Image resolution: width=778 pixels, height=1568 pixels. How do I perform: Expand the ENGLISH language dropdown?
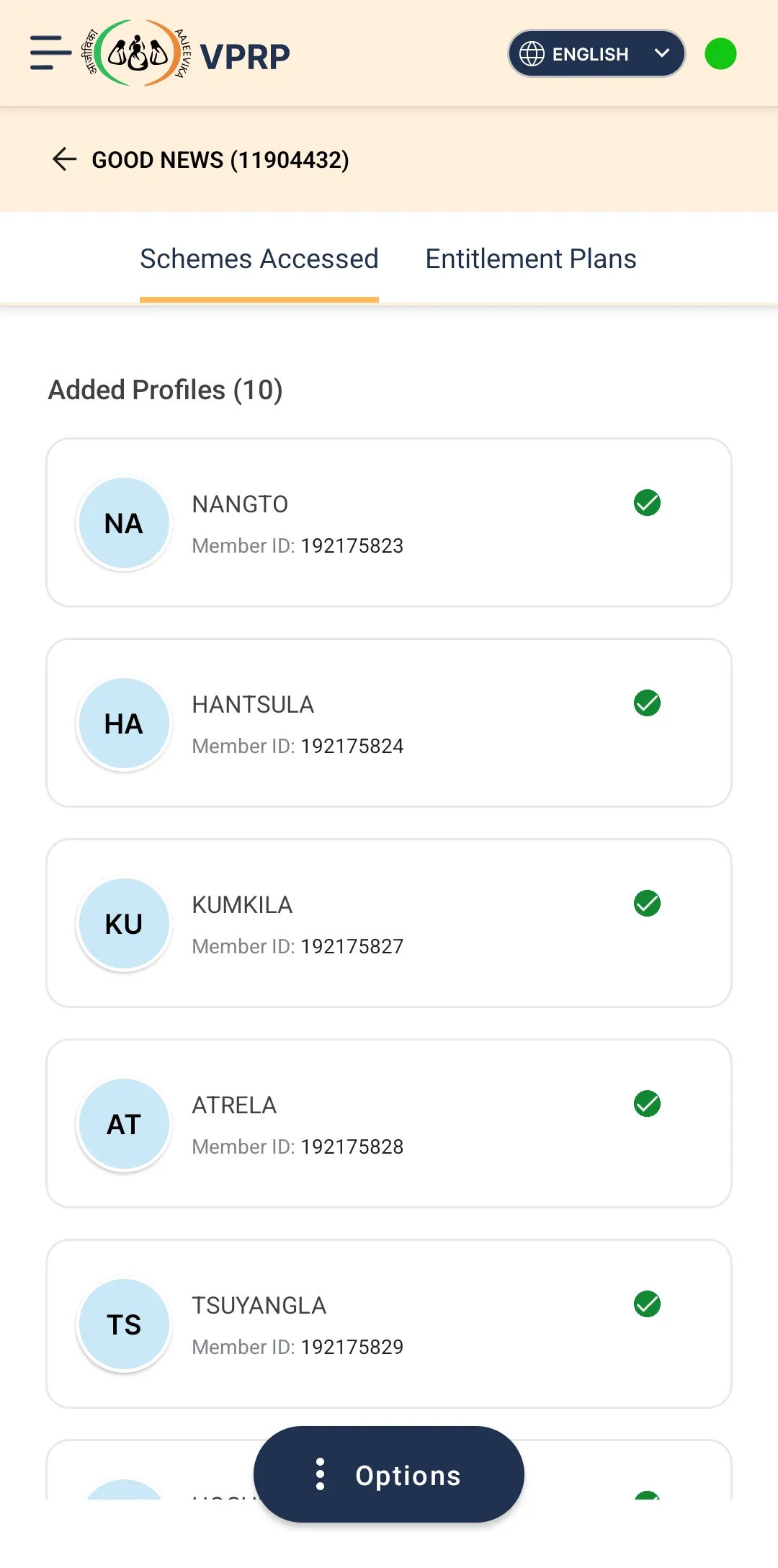tap(596, 54)
